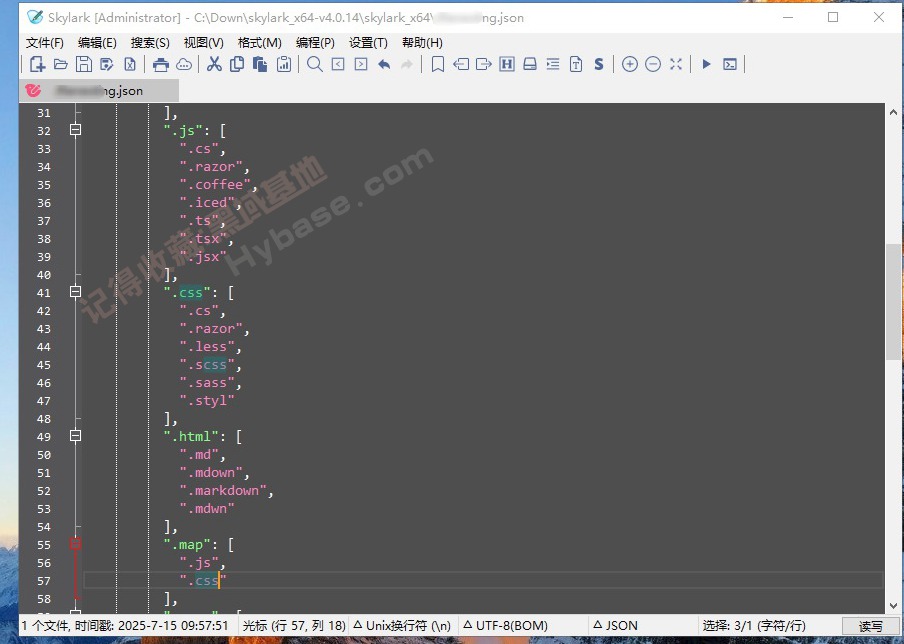
Task: Click the clipboard history icon
Action: pos(284,64)
